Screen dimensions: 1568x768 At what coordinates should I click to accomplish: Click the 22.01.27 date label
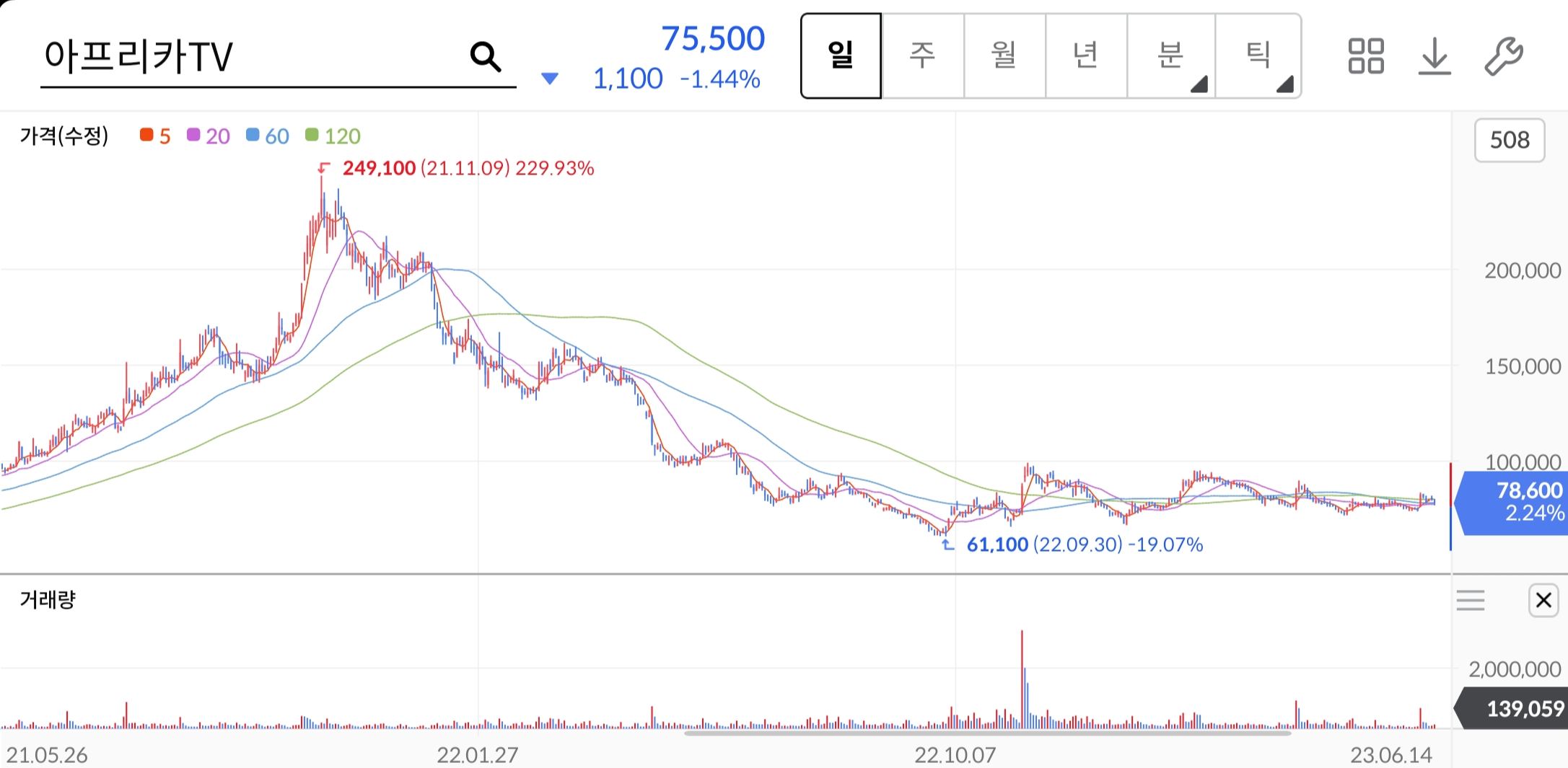(x=478, y=755)
